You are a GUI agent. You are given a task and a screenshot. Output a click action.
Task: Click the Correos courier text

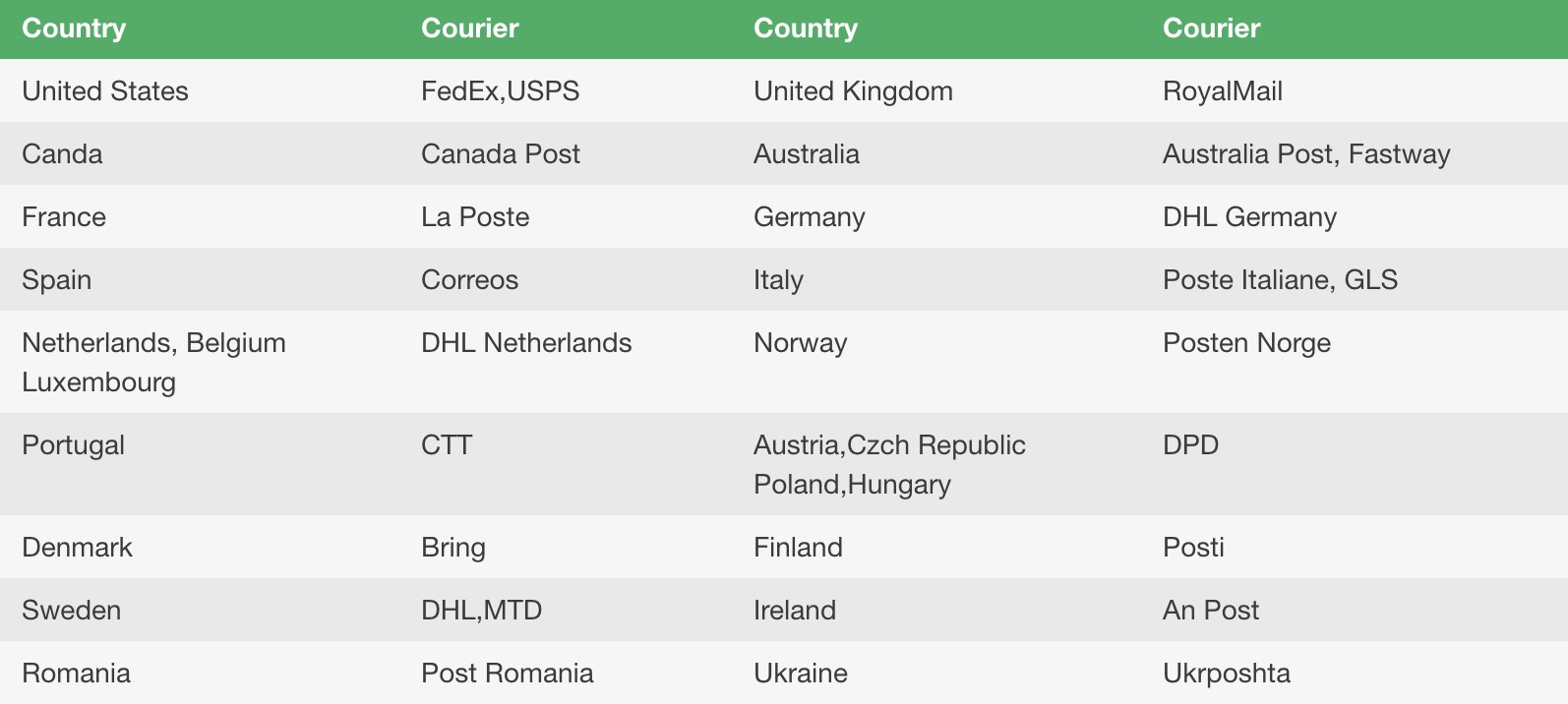tap(469, 280)
